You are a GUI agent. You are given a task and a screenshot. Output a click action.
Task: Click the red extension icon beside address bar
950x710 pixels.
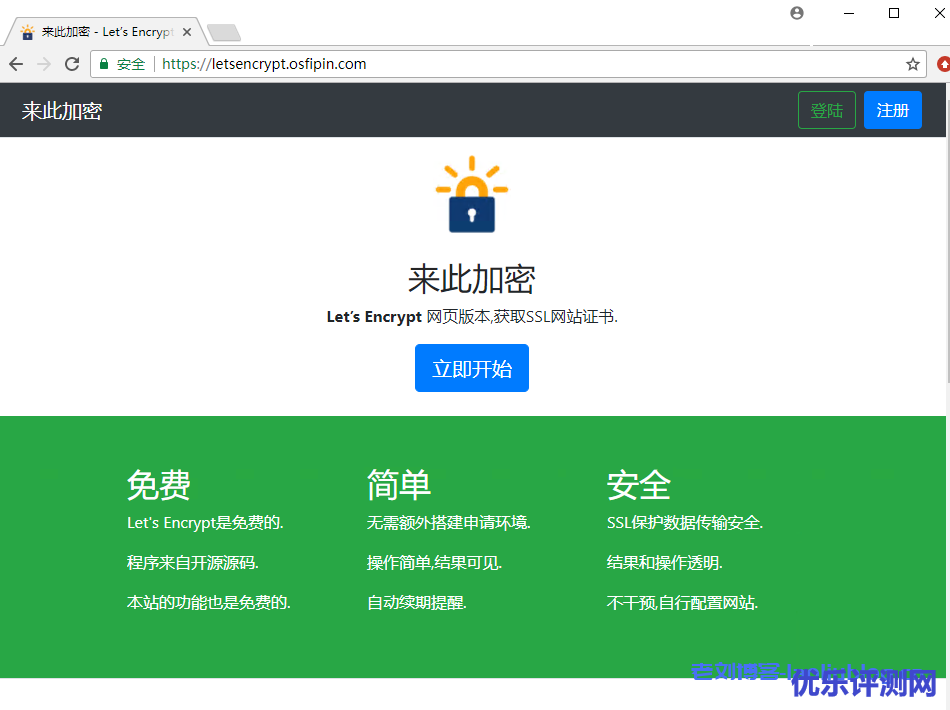pyautogui.click(x=943, y=64)
